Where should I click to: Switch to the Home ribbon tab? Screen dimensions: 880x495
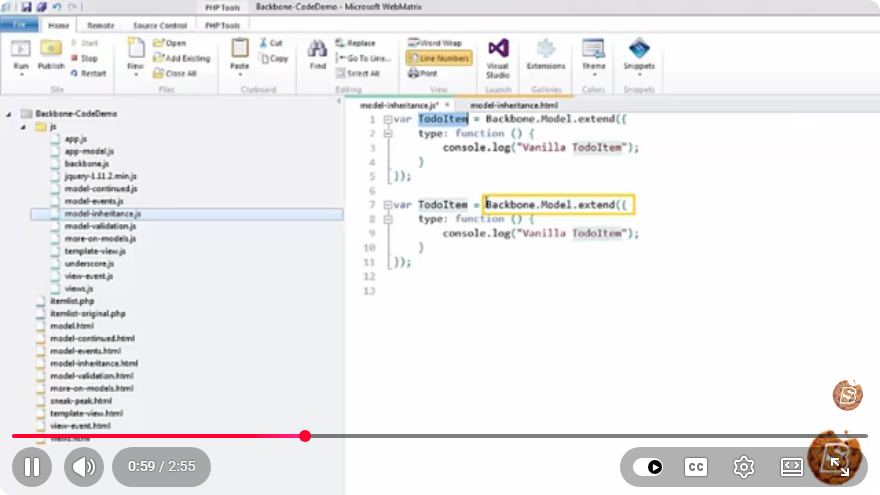pyautogui.click(x=58, y=25)
